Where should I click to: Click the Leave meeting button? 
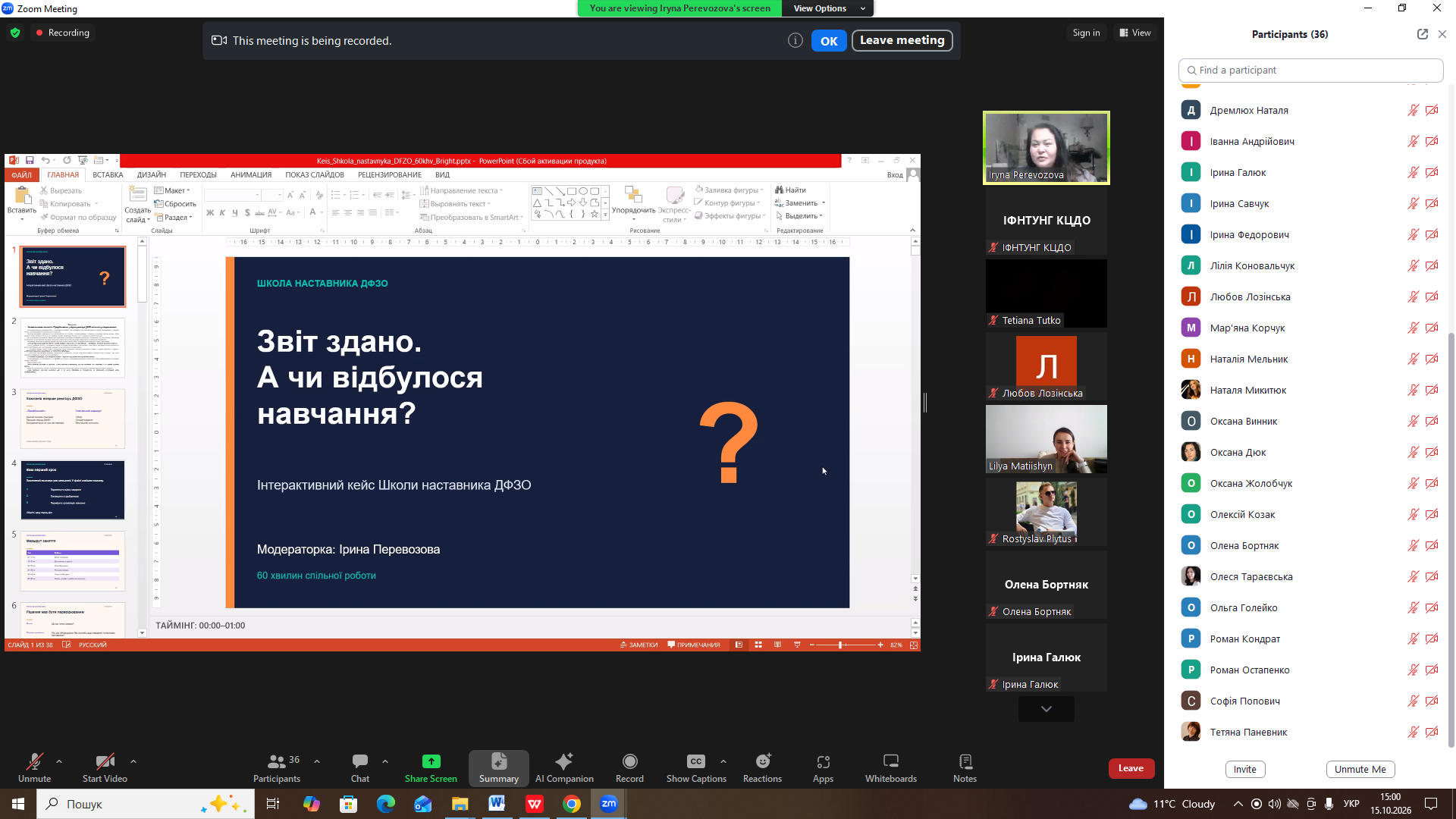[902, 40]
